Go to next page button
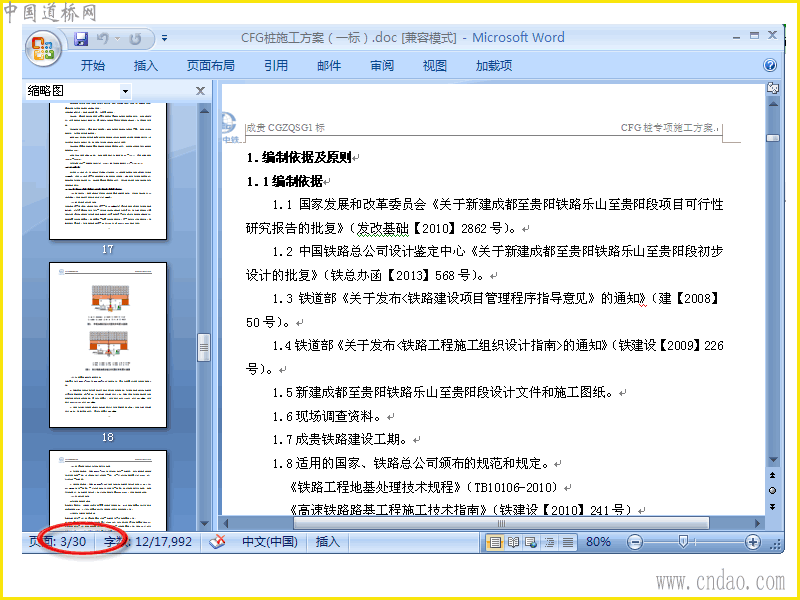 coord(772,507)
